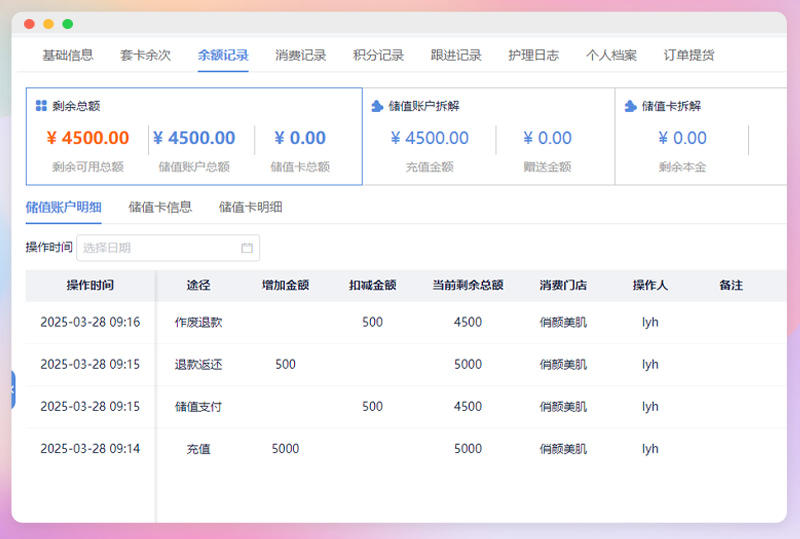Click the calendar icon in date picker
Image resolution: width=800 pixels, height=539 pixels.
[247, 248]
